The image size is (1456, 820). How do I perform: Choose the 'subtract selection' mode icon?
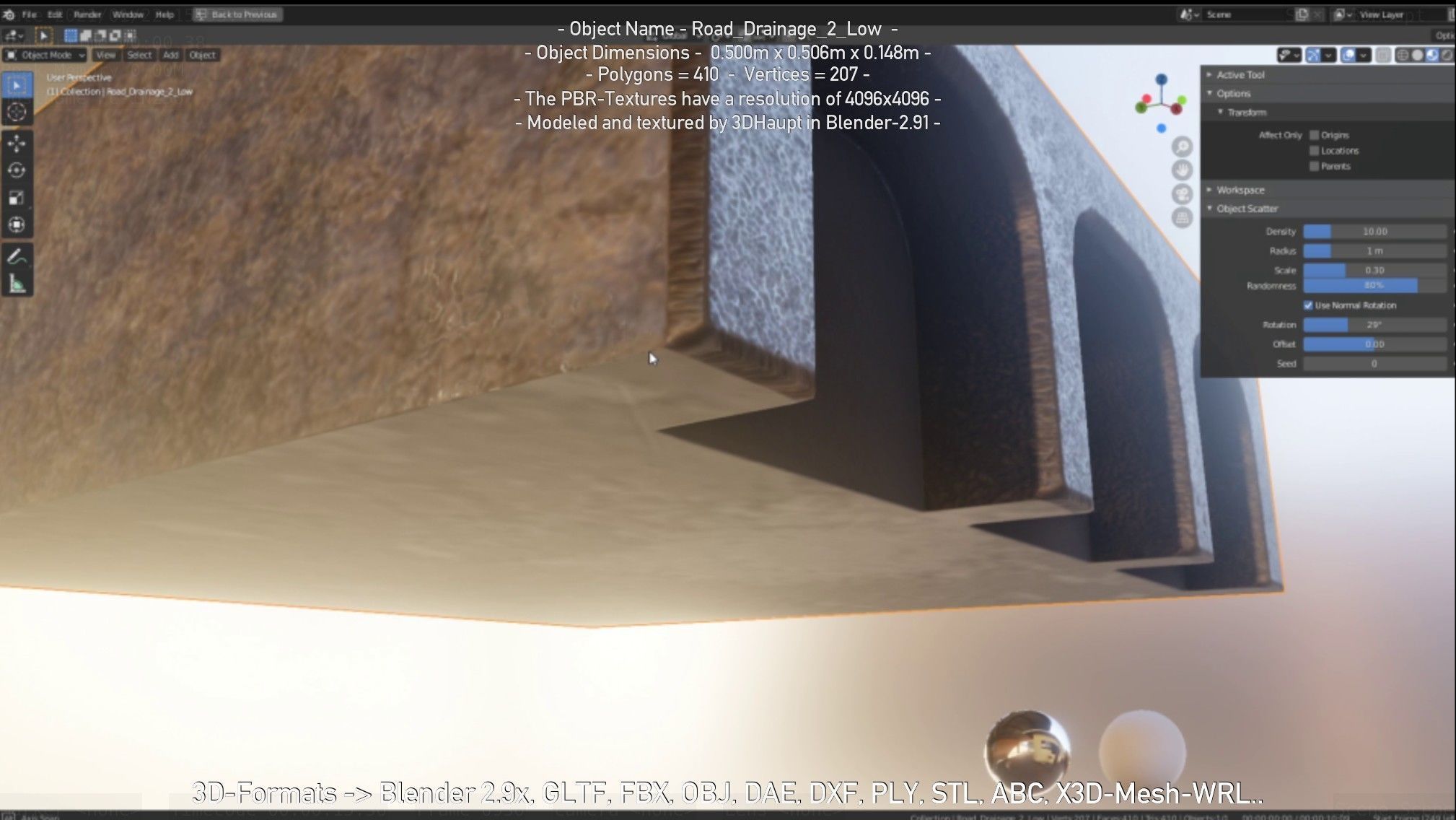100,35
